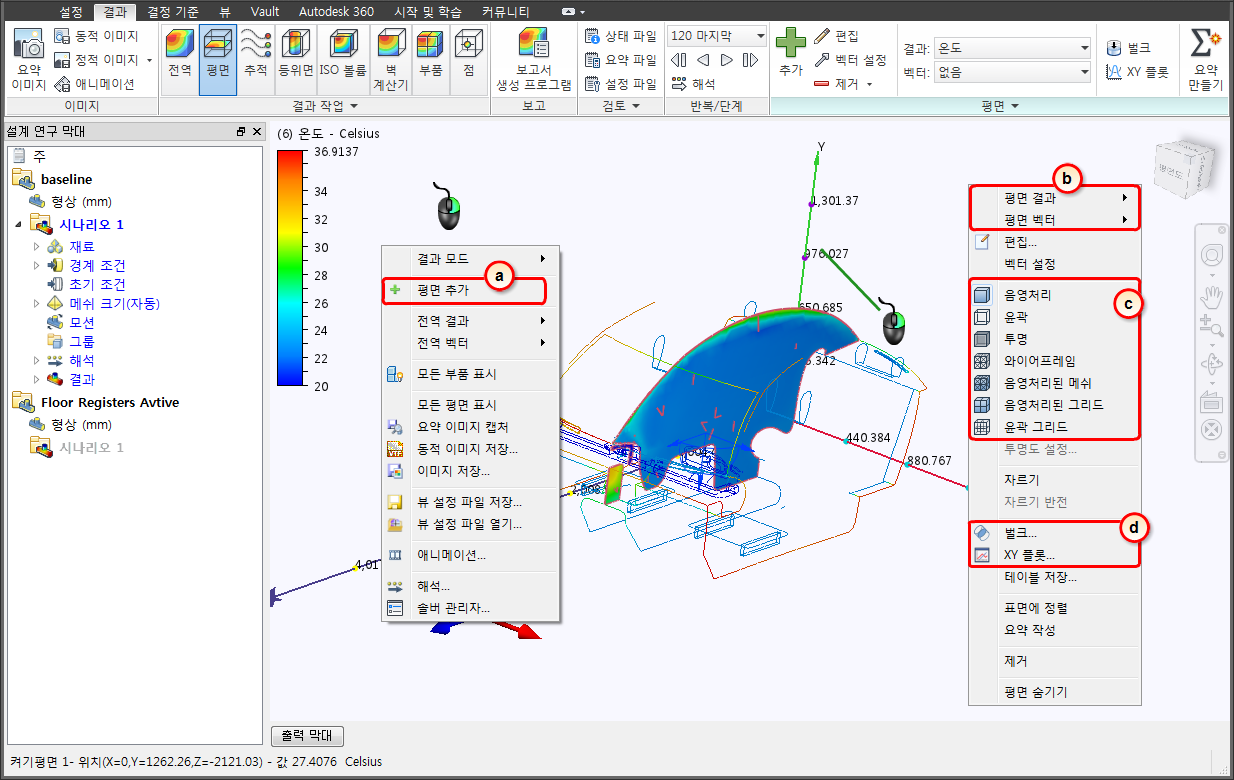The height and width of the screenshot is (780, 1234).
Task: Open the 벡터 없음 combo box
Action: [1010, 72]
